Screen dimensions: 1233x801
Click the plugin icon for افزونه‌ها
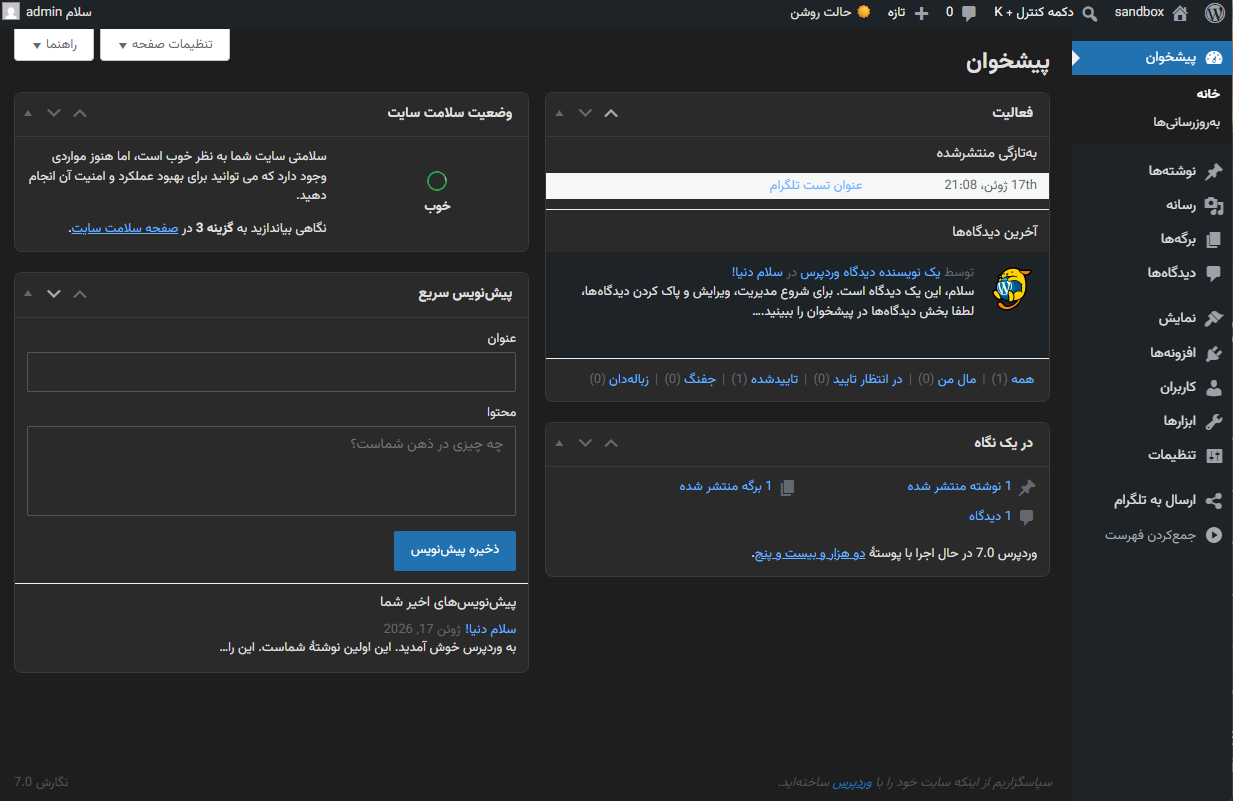(1214, 353)
